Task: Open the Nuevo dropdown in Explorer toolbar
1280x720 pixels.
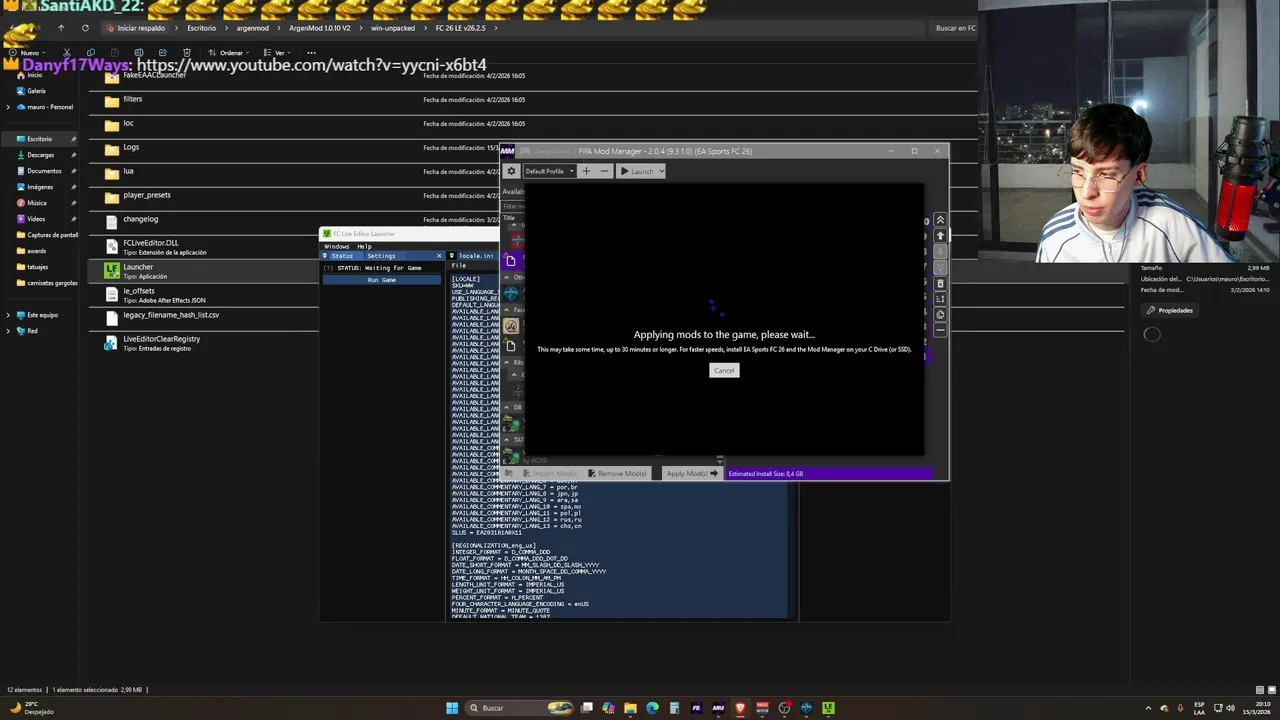Action: click(27, 53)
